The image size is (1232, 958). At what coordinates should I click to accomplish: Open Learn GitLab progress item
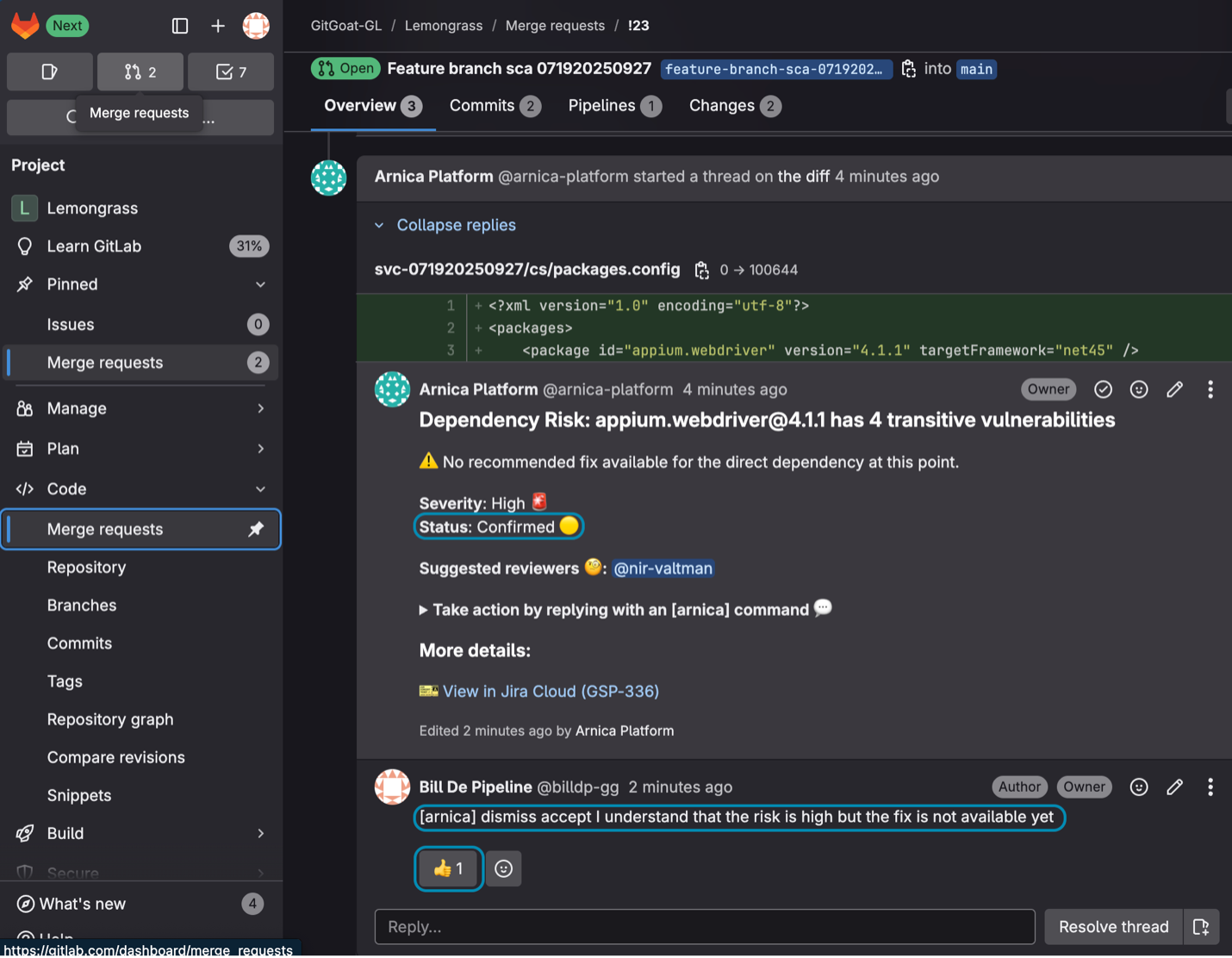tap(140, 246)
